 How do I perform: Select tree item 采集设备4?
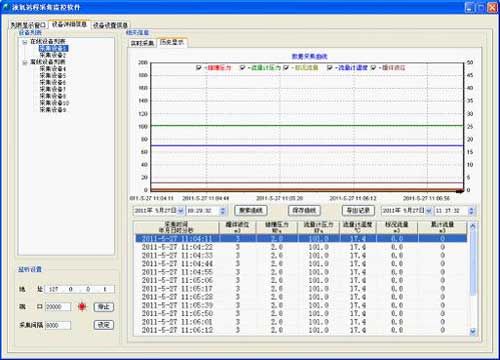(x=53, y=69)
